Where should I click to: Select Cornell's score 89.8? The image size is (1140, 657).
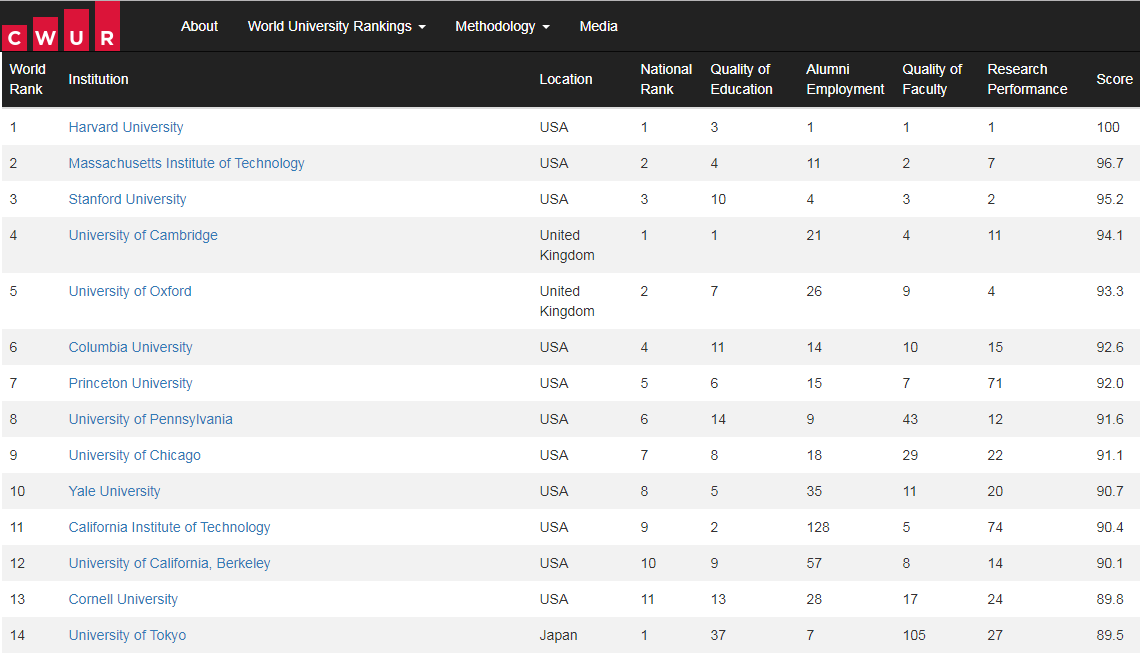(x=1109, y=599)
